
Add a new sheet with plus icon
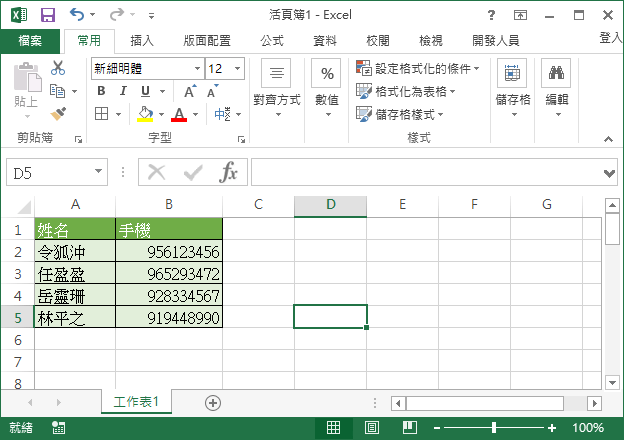point(213,403)
